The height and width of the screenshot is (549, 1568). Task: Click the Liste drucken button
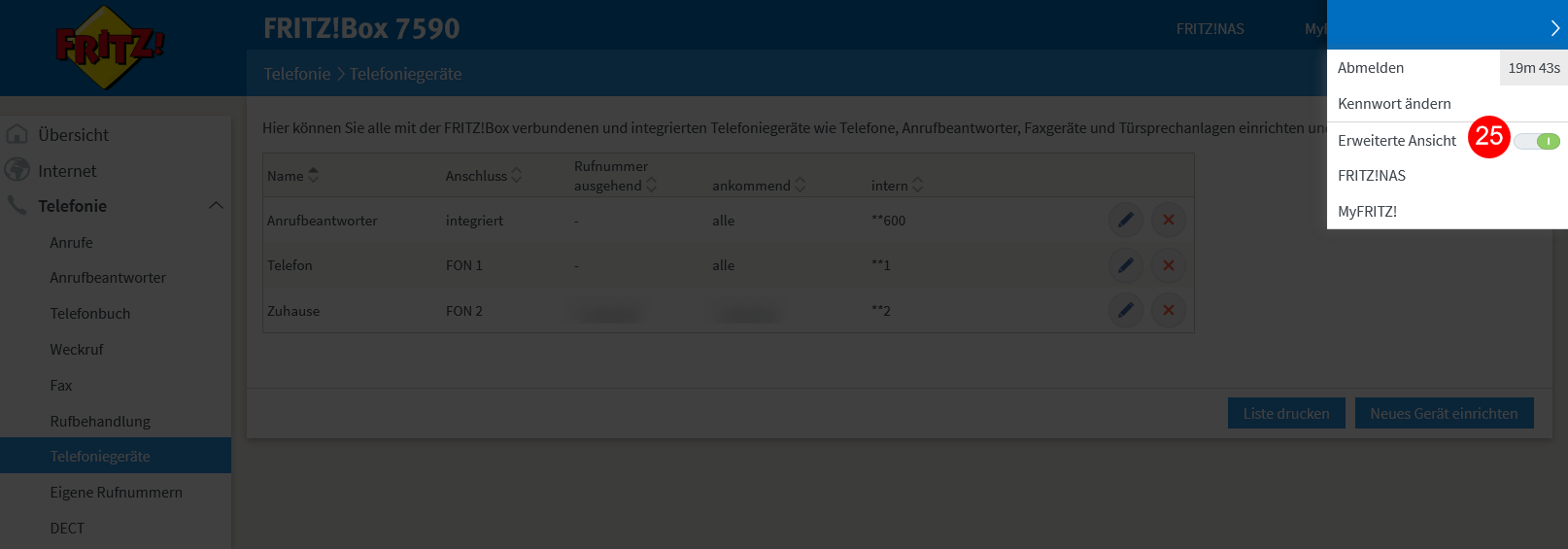coord(1286,413)
